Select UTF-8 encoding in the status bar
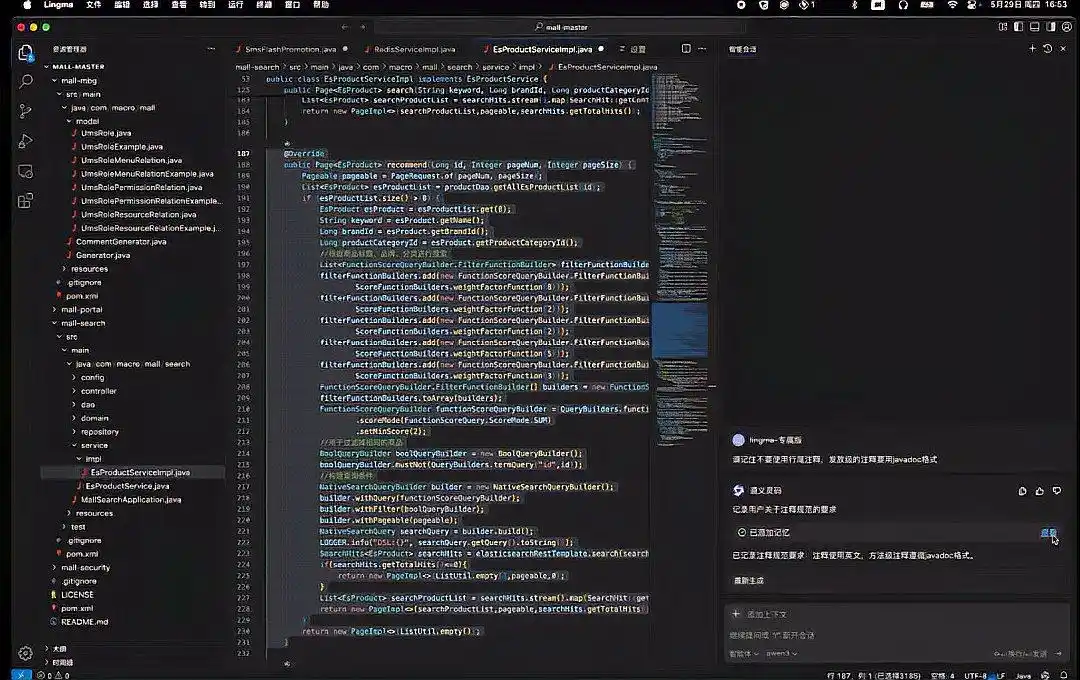 (x=974, y=674)
